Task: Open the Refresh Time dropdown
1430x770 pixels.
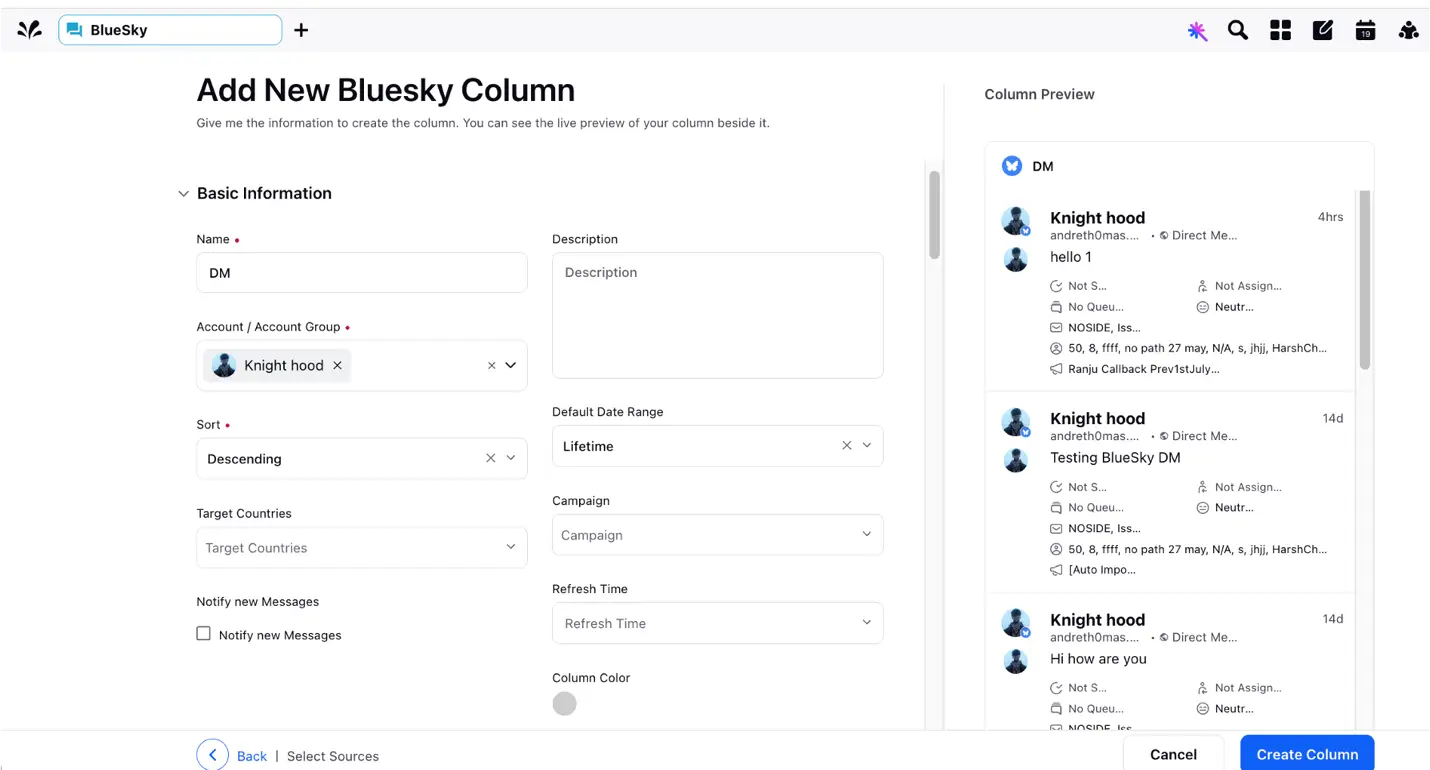Action: (x=718, y=623)
